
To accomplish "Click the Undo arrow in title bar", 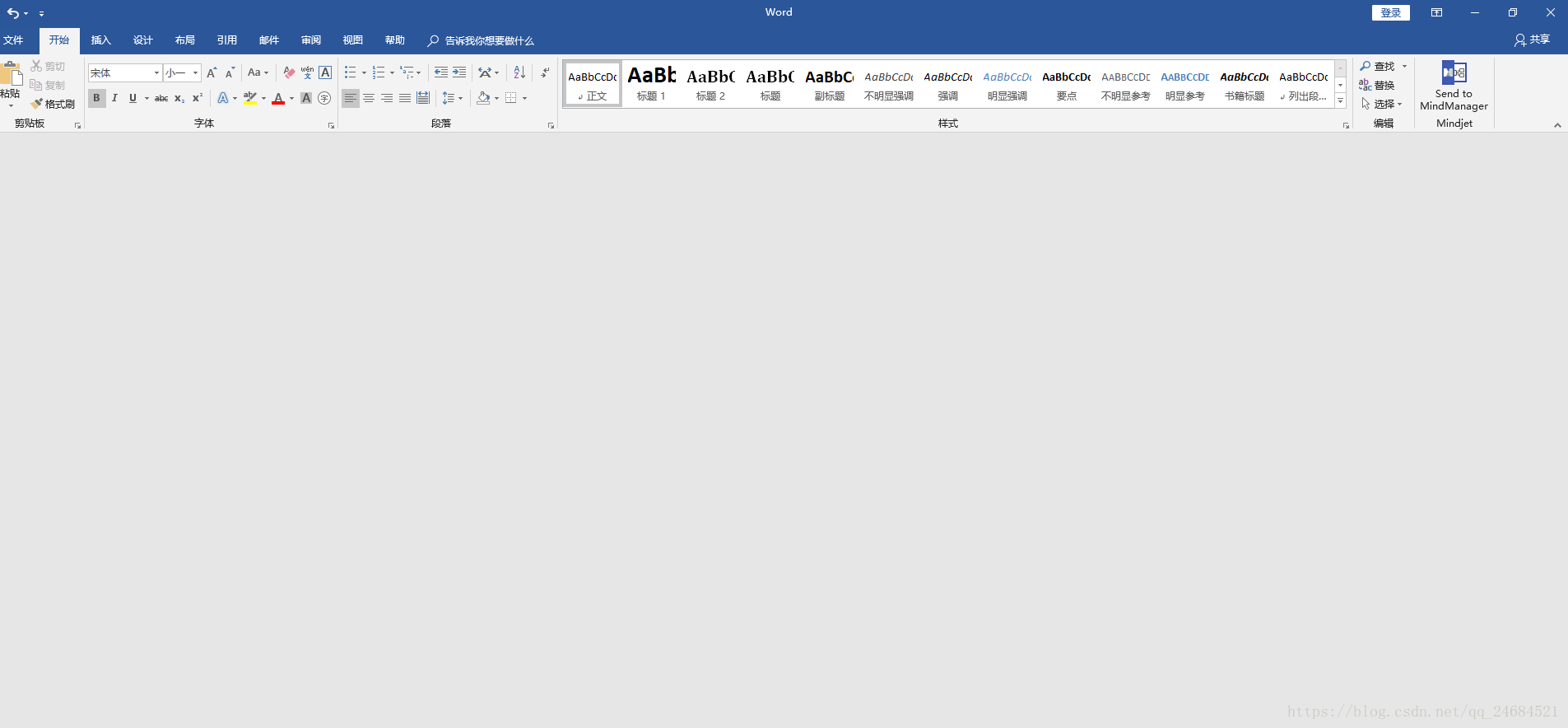I will (12, 13).
